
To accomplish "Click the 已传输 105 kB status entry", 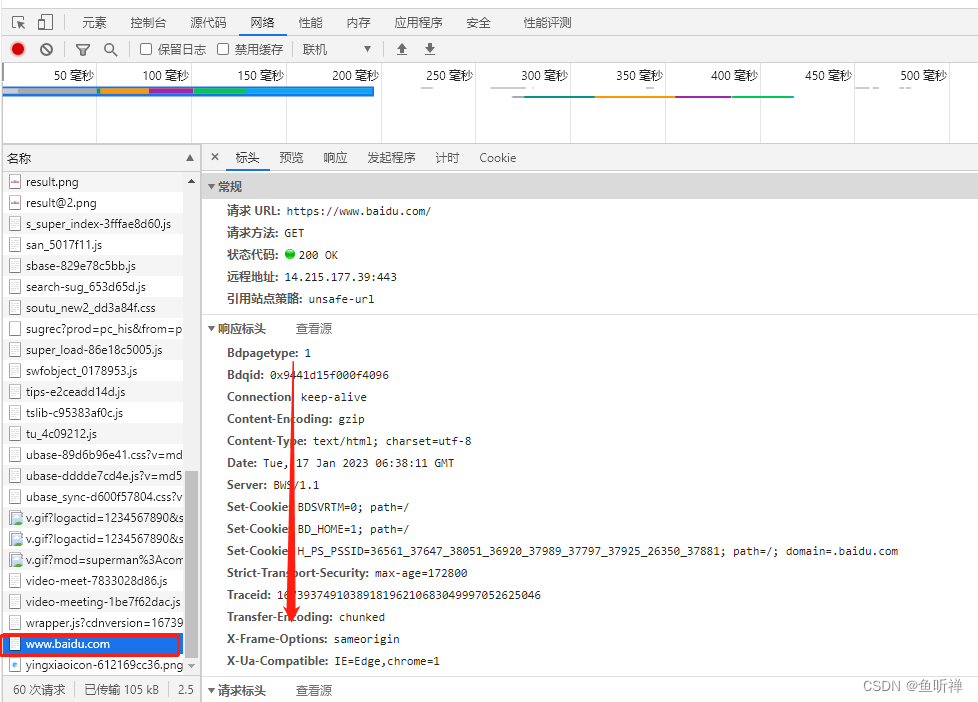I will [x=122, y=690].
